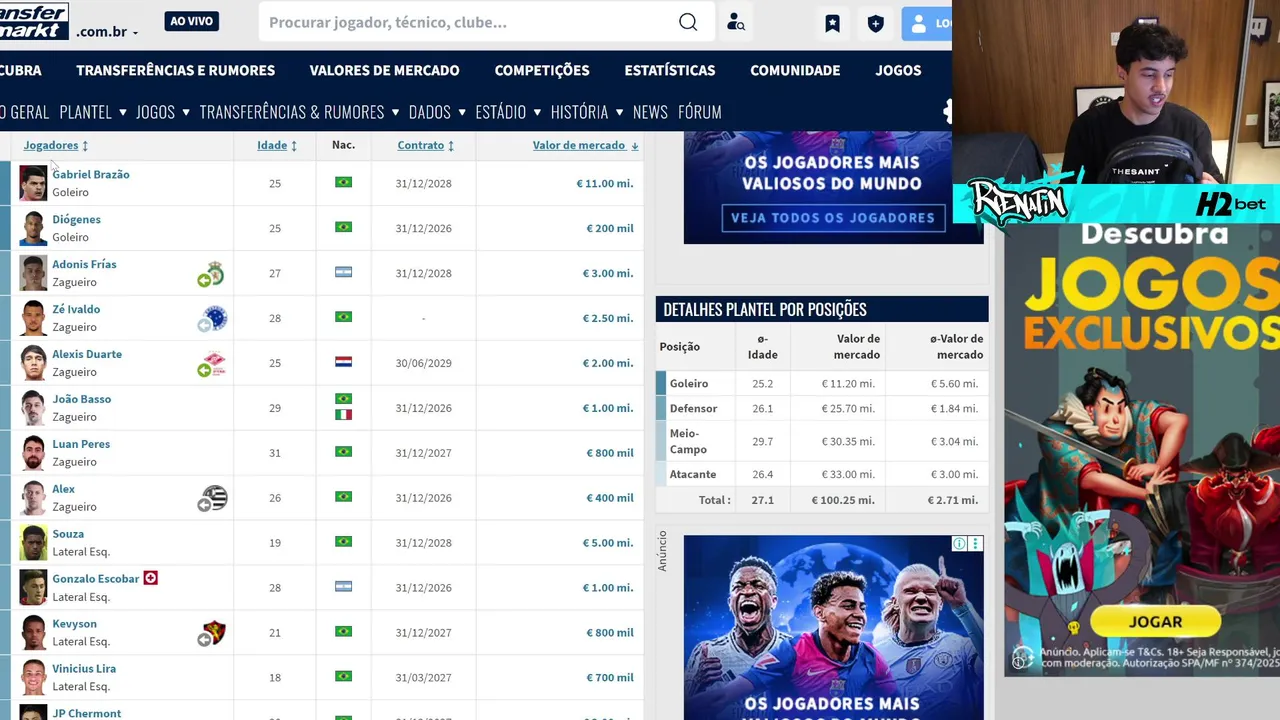
Task: Click Veja Todos os Jogadores button
Action: click(832, 218)
